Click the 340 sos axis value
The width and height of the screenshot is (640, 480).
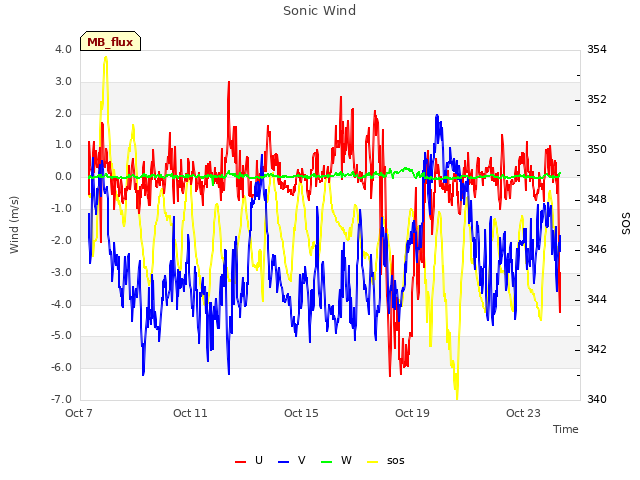click(597, 399)
